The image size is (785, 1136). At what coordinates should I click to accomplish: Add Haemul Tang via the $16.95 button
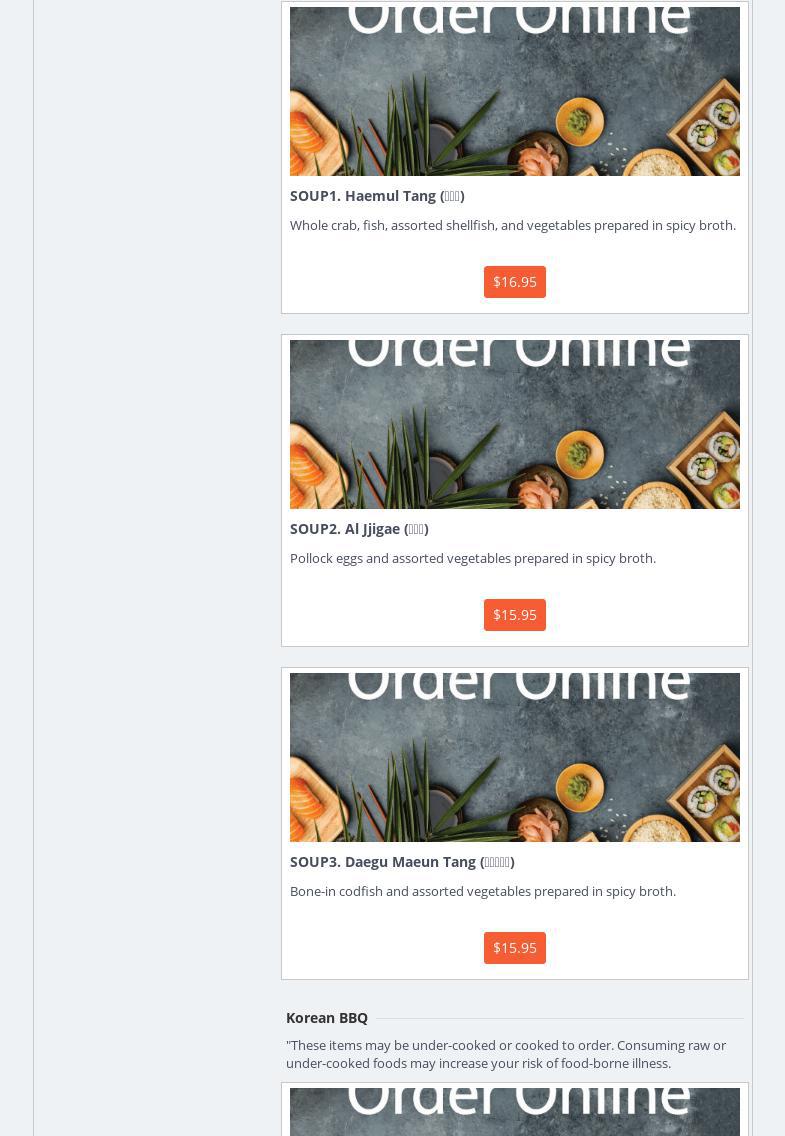[514, 282]
